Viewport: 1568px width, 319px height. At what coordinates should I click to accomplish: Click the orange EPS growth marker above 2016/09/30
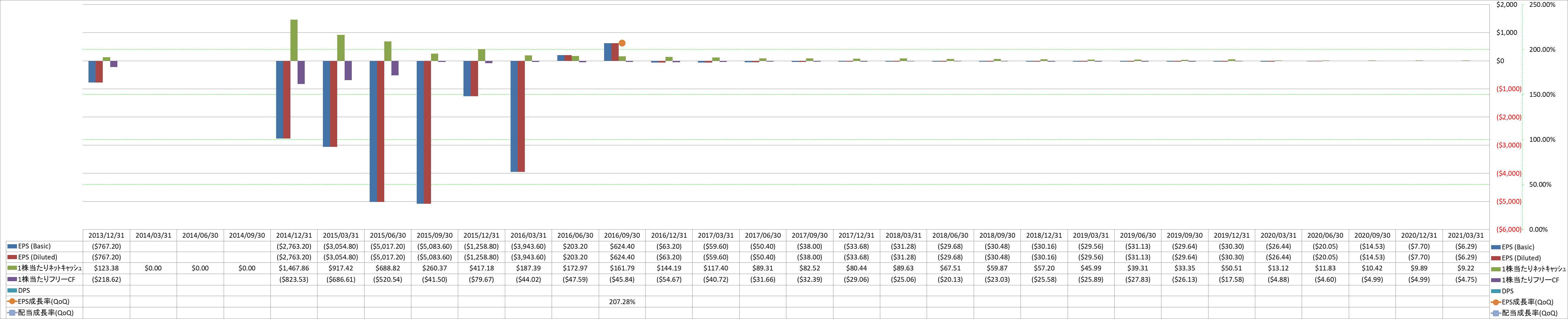tap(621, 43)
